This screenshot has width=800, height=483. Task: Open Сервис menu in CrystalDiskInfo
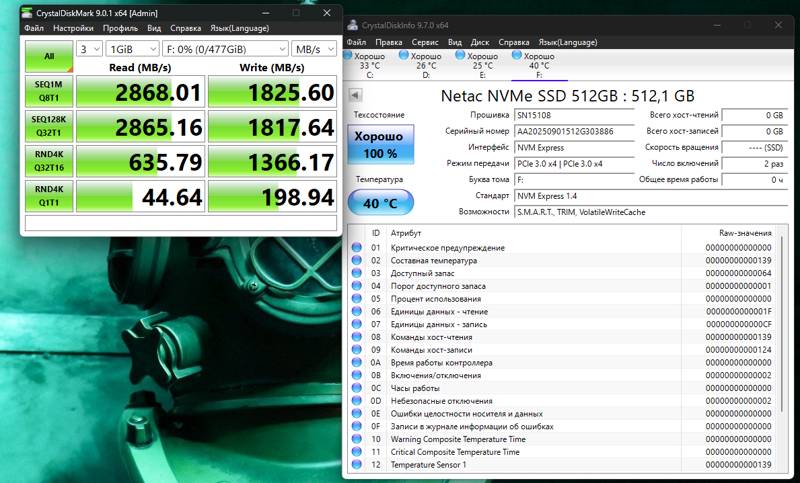click(425, 43)
